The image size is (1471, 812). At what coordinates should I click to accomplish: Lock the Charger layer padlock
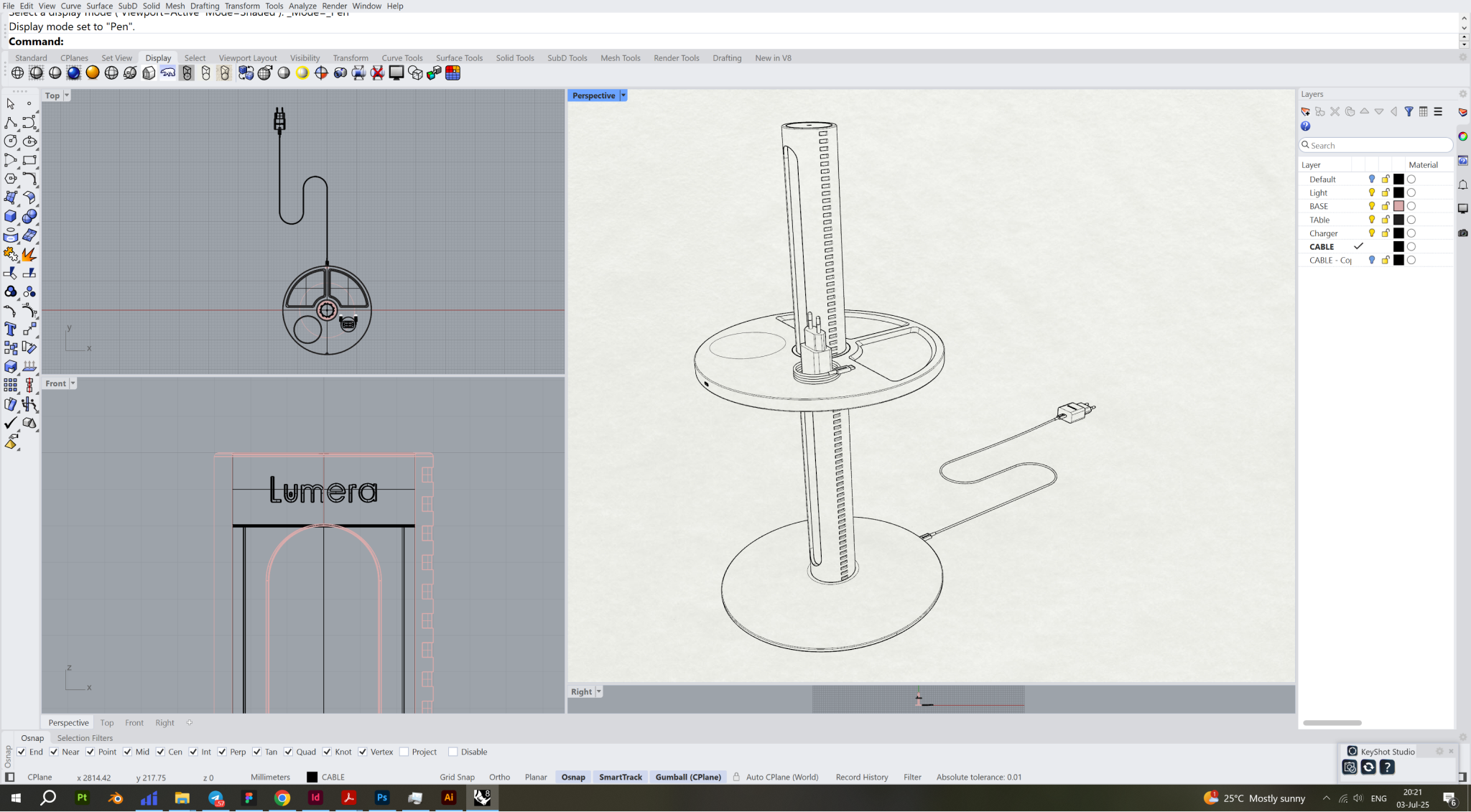[x=1386, y=233]
